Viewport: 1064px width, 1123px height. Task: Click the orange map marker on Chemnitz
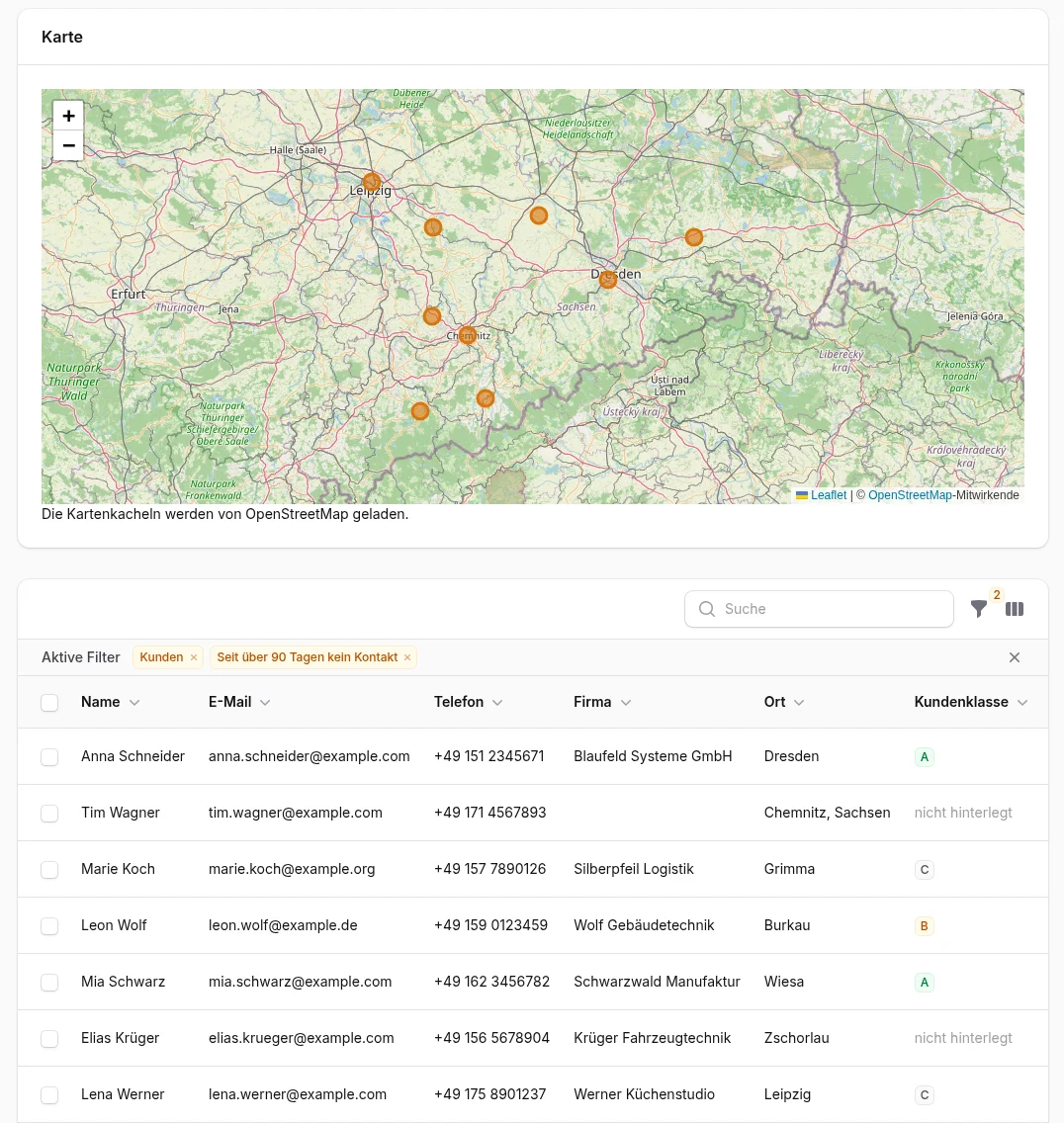(x=467, y=334)
